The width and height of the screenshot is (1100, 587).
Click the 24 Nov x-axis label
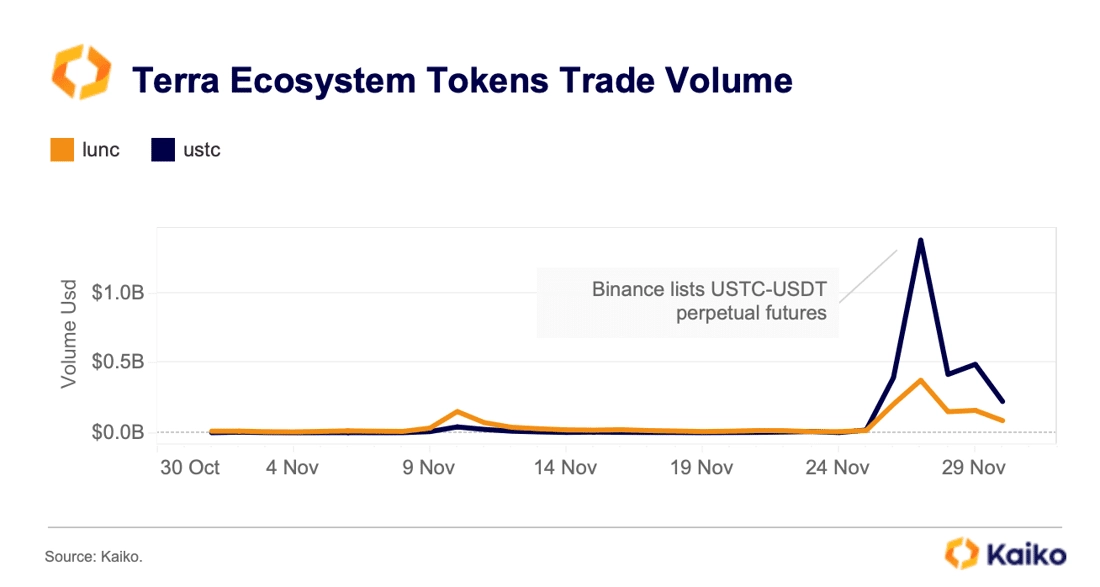tap(837, 468)
